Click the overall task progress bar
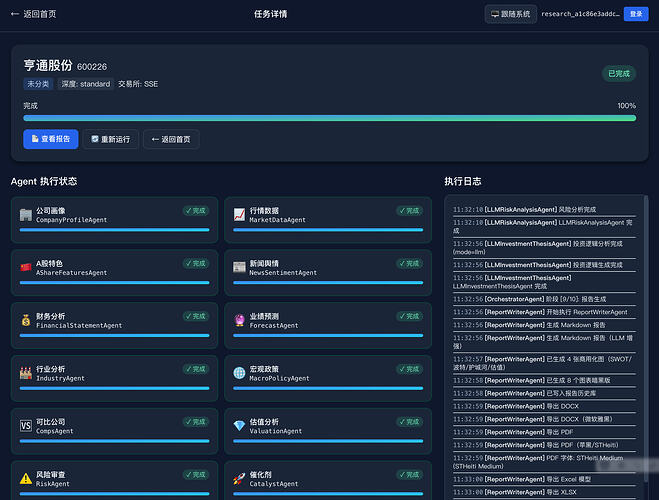Image resolution: width=659 pixels, height=500 pixels. [330, 118]
